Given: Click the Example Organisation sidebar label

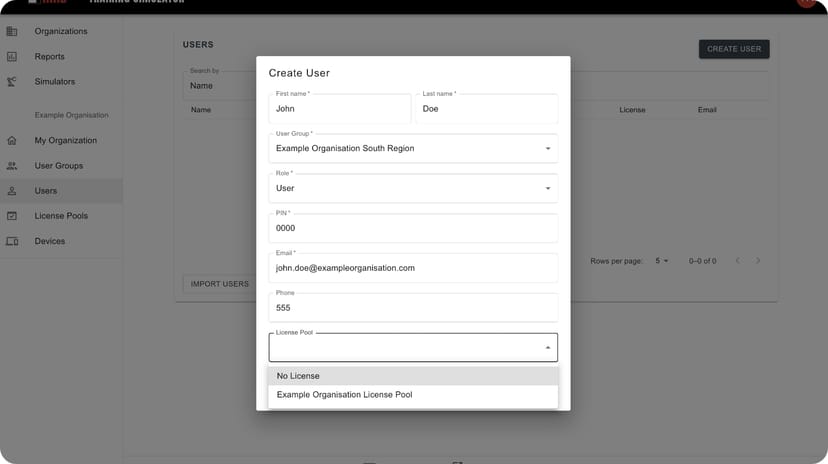Looking at the screenshot, I should [71, 115].
